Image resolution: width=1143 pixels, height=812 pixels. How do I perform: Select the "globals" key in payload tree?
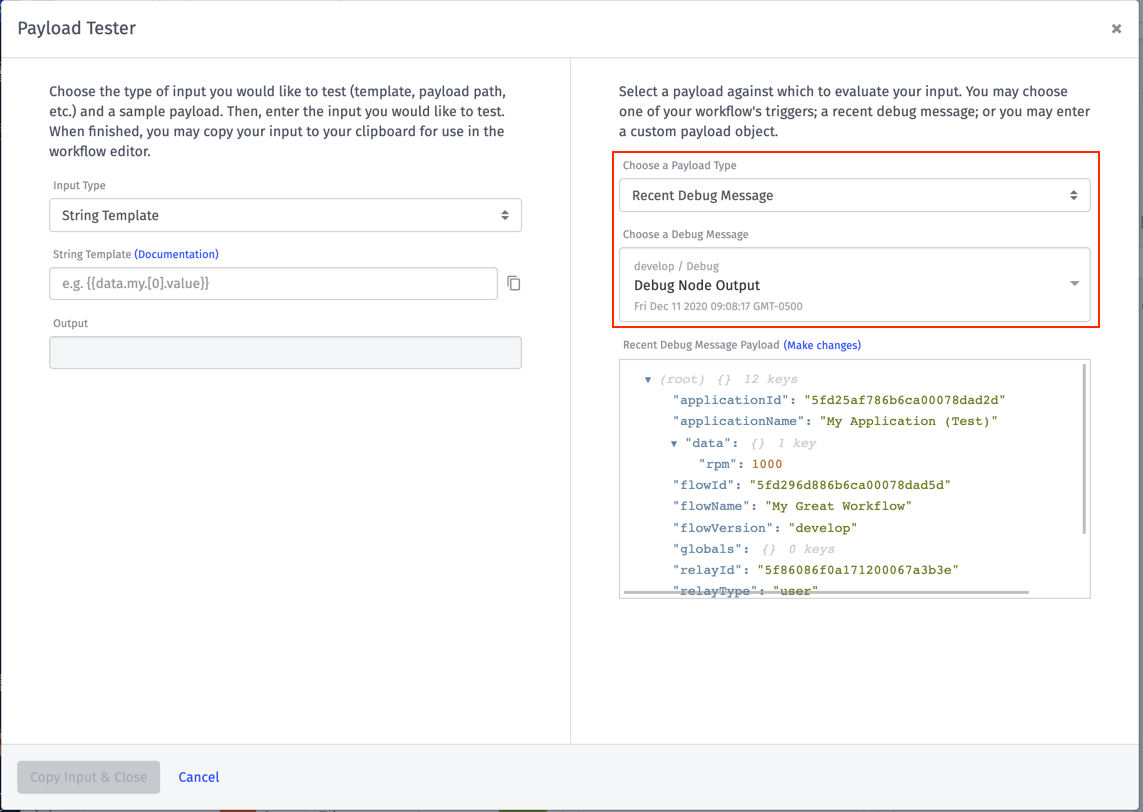707,549
